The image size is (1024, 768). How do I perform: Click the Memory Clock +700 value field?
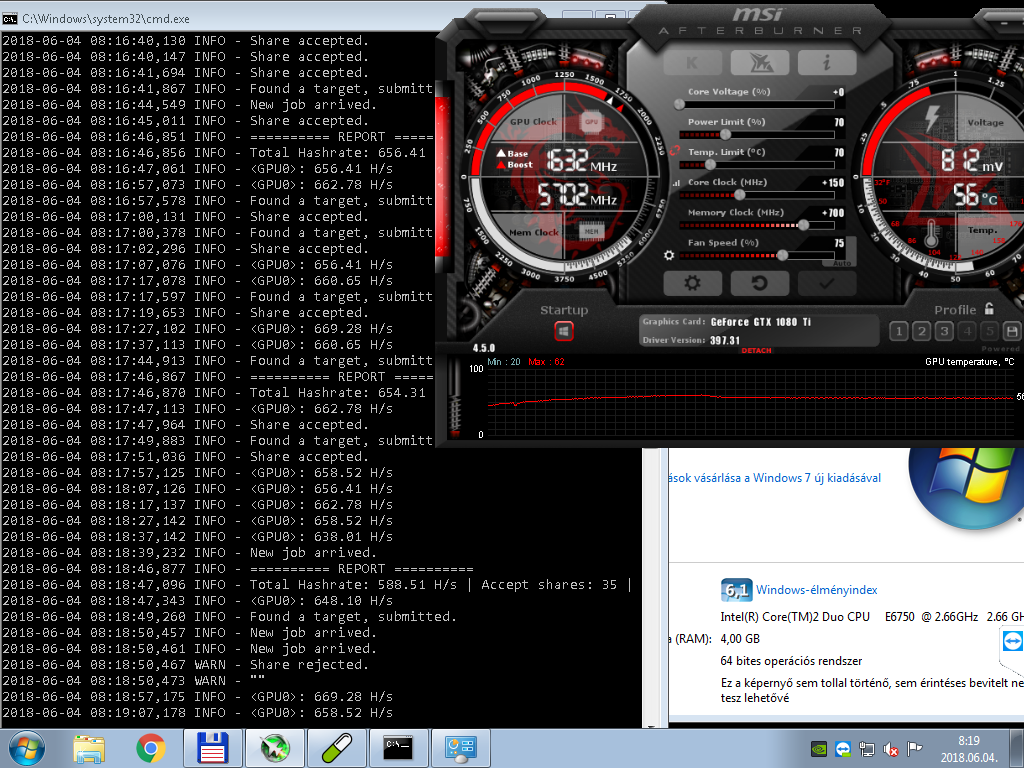coord(833,213)
